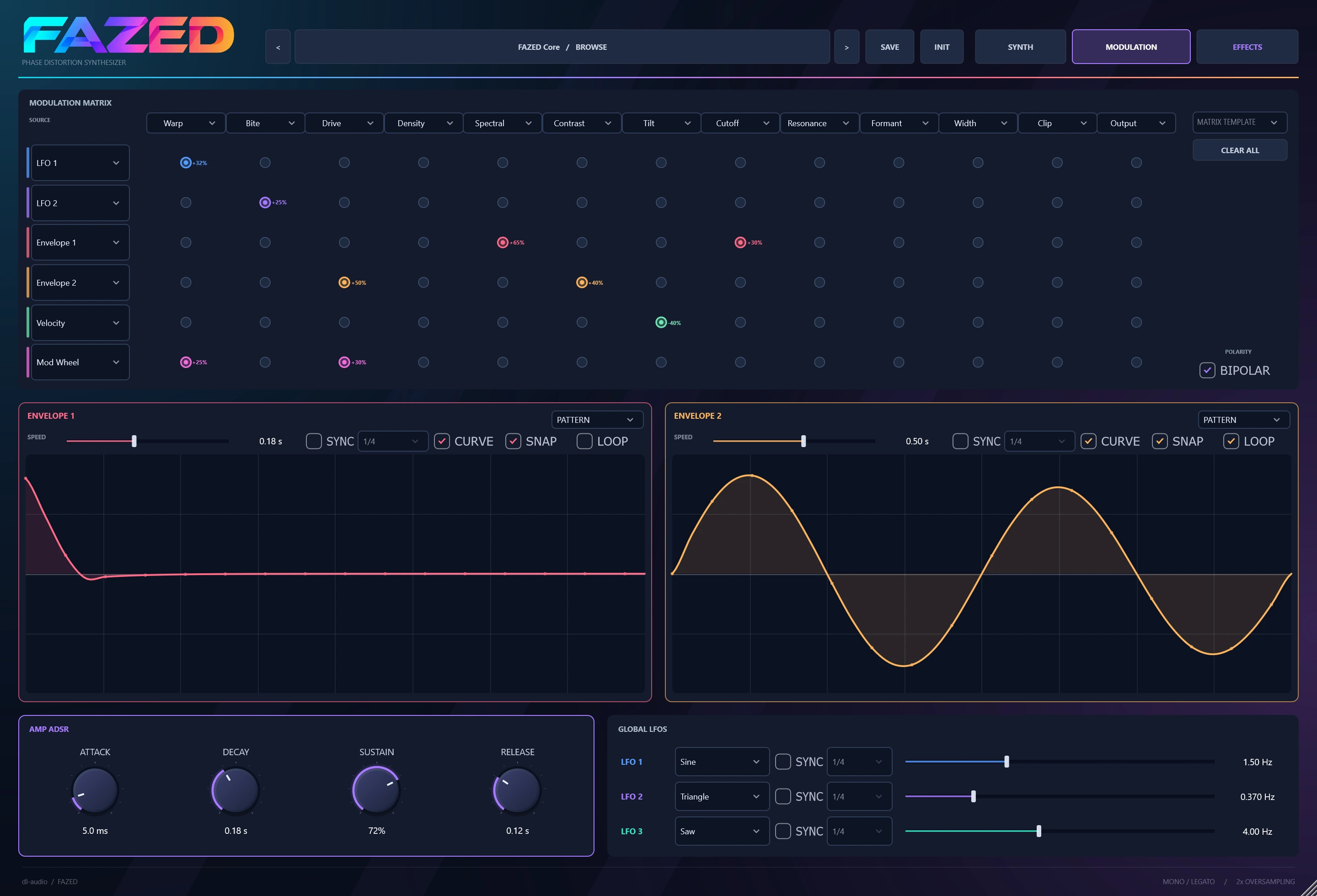This screenshot has height=896, width=1317.
Task: Go to previous preset with left arrow
Action: coord(278,47)
